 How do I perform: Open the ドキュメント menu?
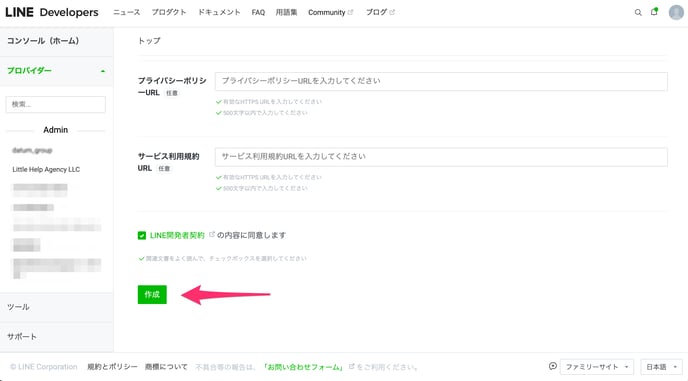coord(219,12)
